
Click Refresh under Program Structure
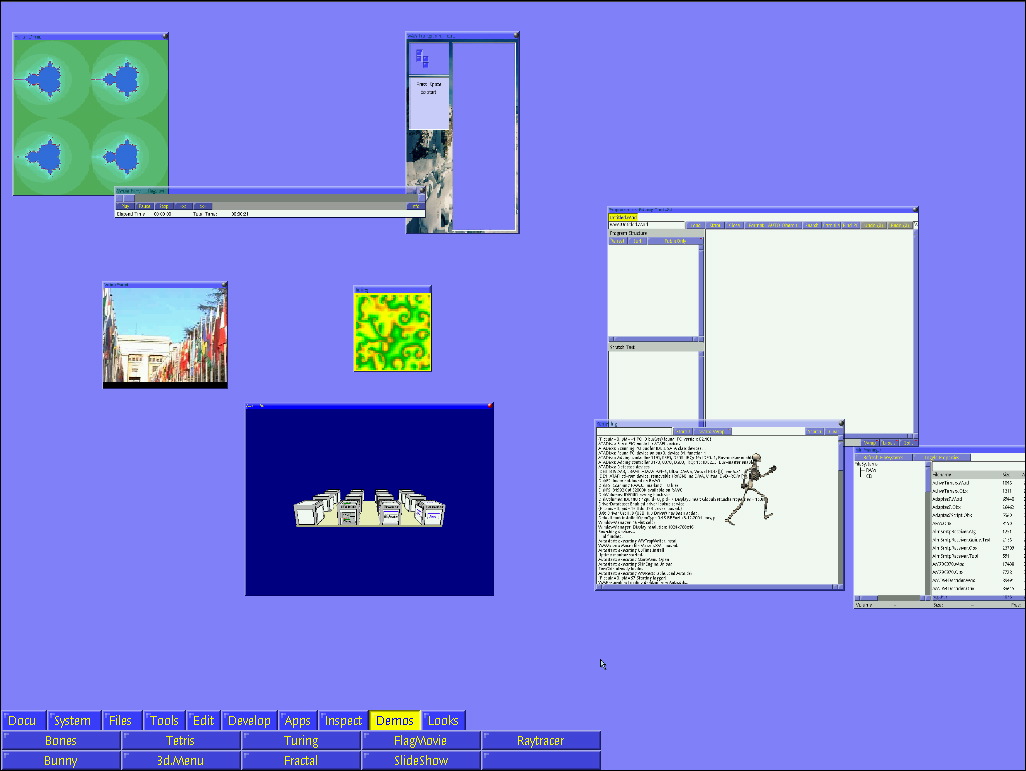(618, 241)
